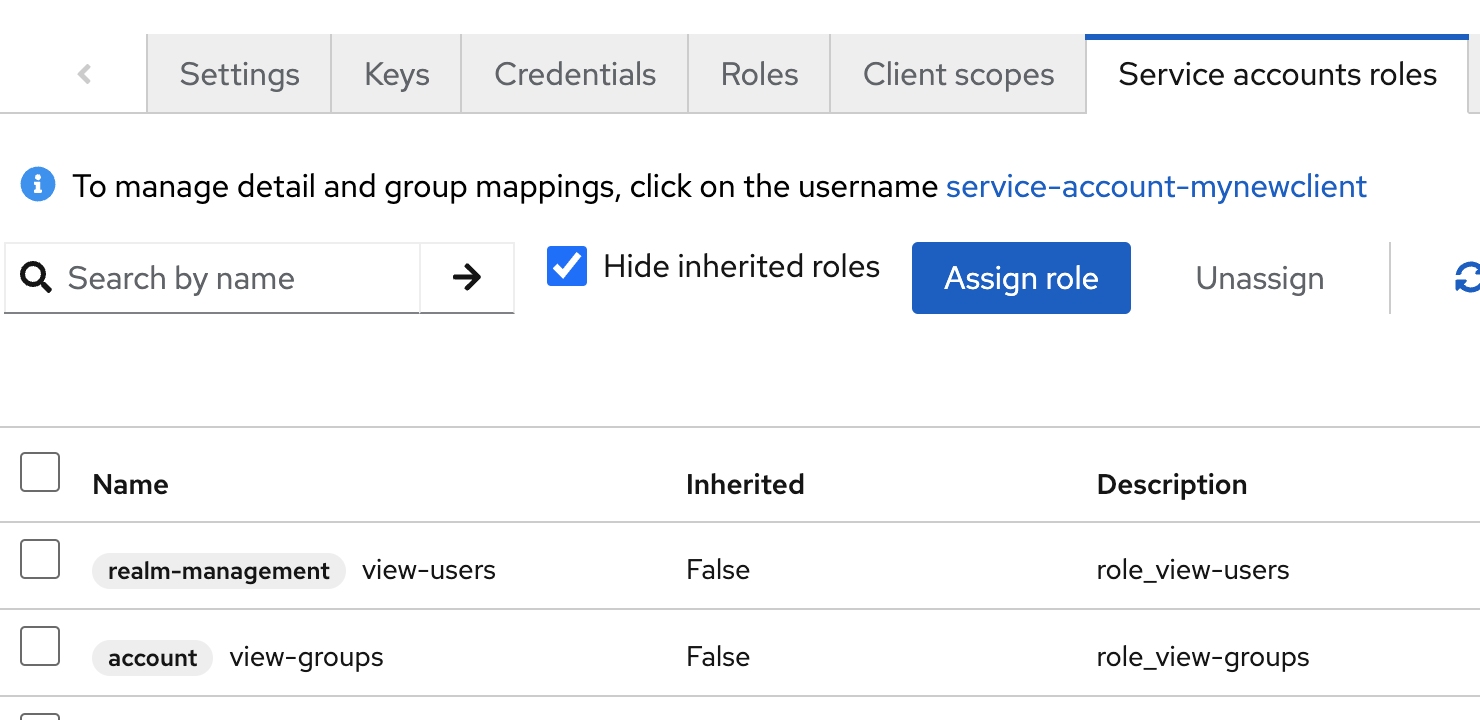The height and width of the screenshot is (720, 1480).
Task: Select the account badge
Action: click(152, 657)
